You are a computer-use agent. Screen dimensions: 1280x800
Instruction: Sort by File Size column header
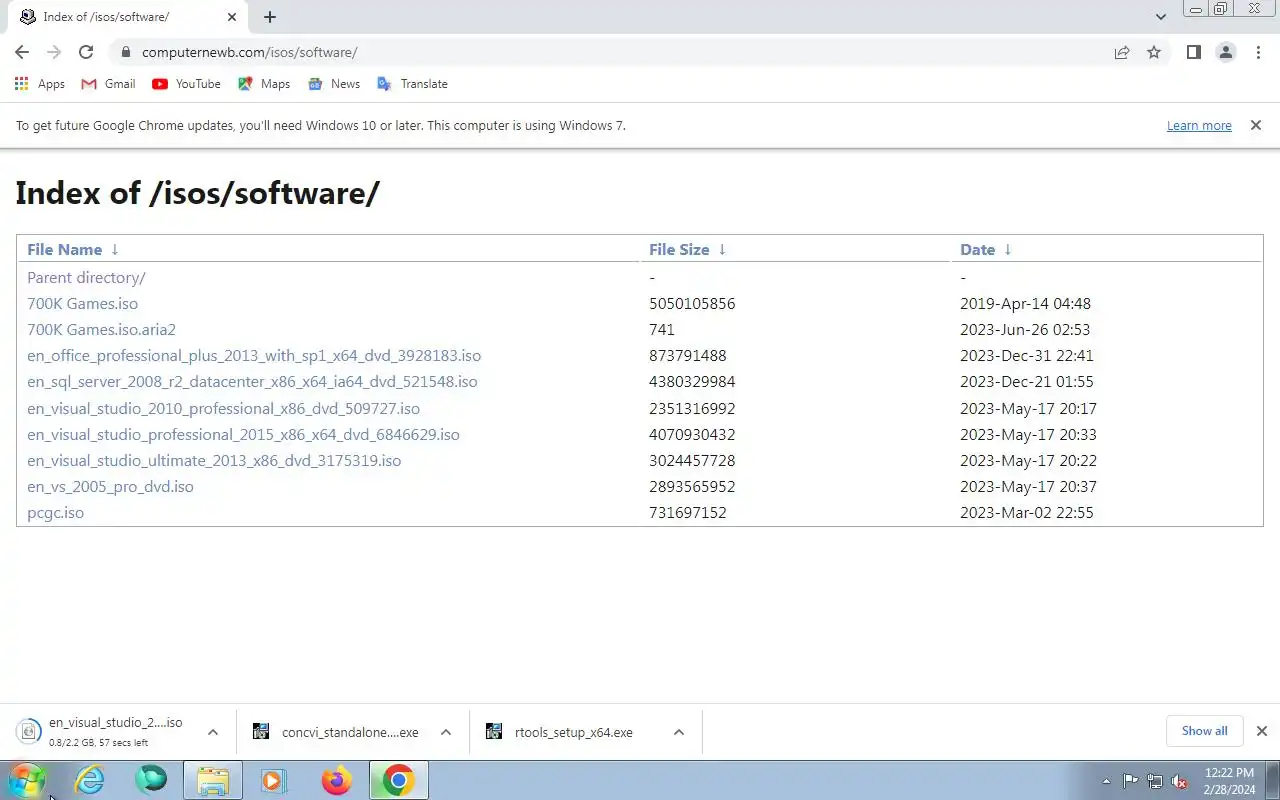[679, 250]
